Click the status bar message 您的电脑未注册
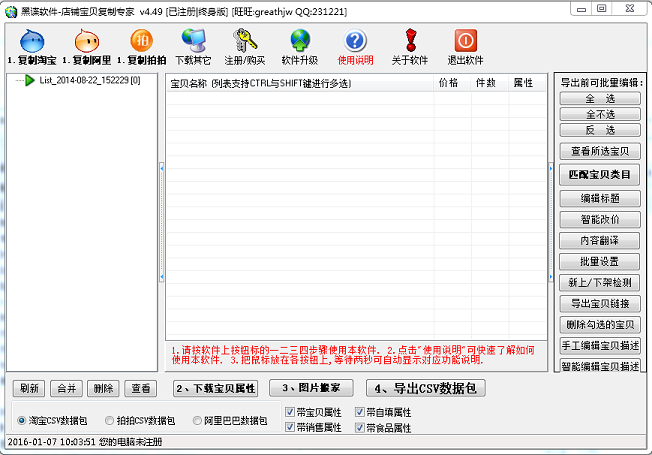Image resolution: width=652 pixels, height=455 pixels. click(x=131, y=442)
